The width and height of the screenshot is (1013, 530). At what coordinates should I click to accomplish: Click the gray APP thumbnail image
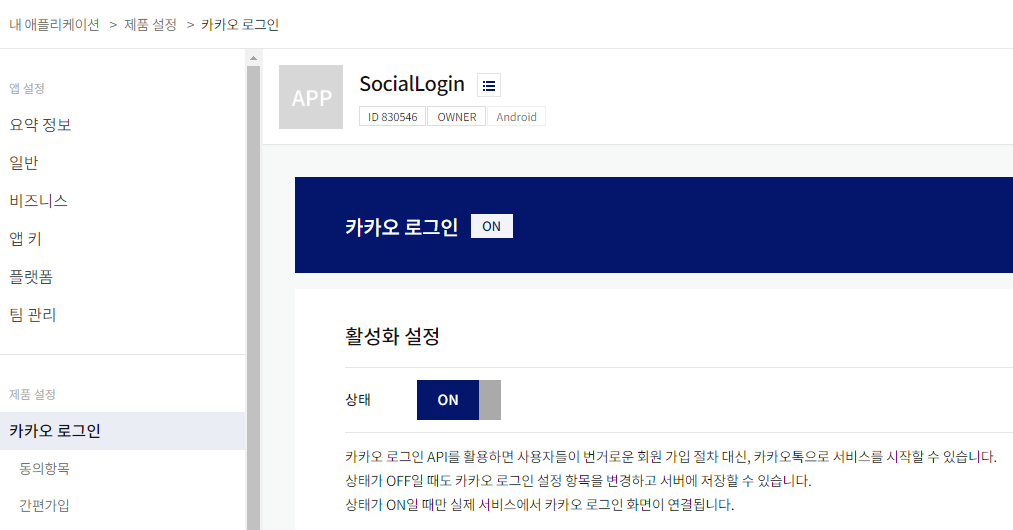[x=311, y=97]
